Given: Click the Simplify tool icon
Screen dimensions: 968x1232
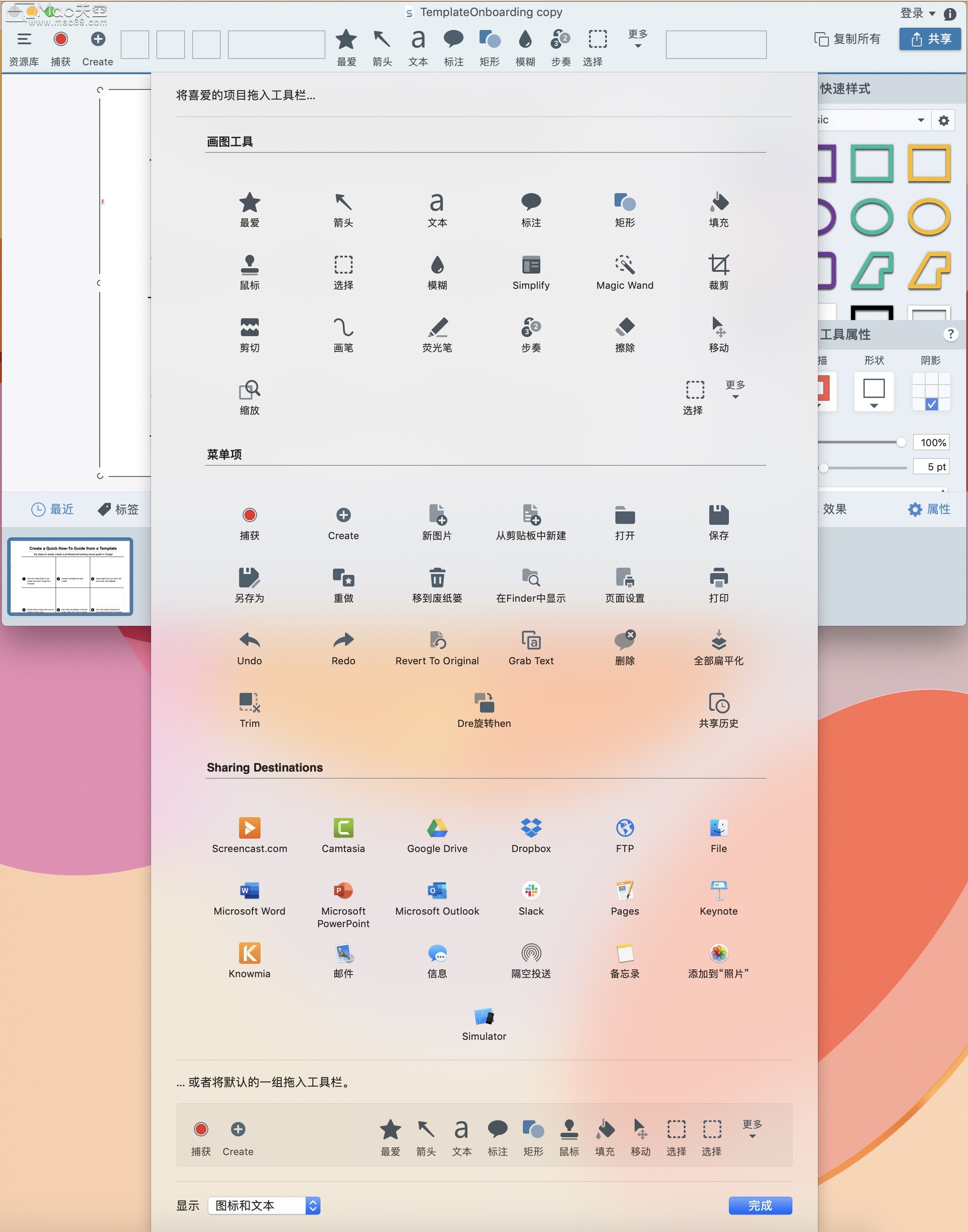Looking at the screenshot, I should coord(530,265).
